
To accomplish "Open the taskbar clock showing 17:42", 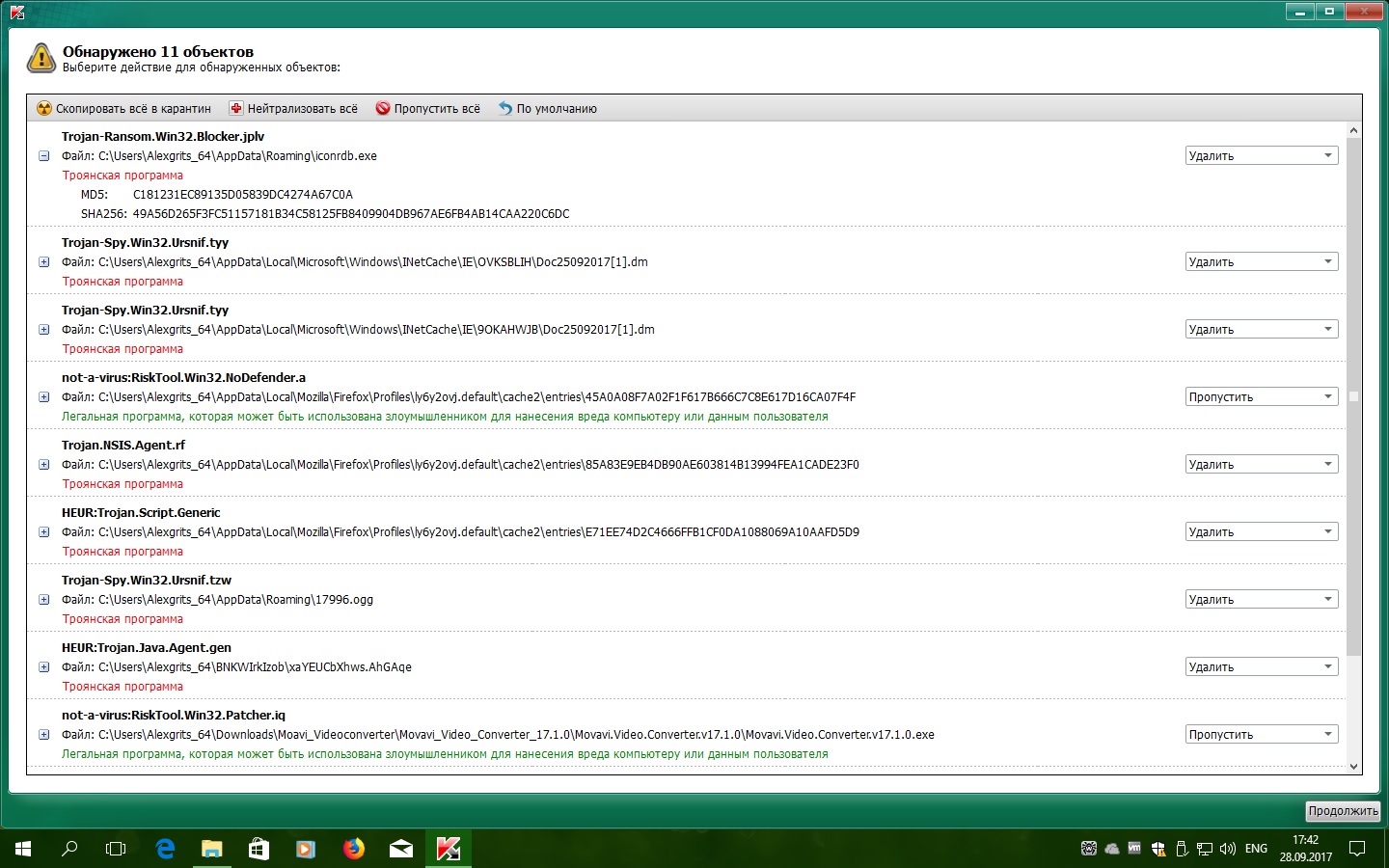I will (1306, 849).
